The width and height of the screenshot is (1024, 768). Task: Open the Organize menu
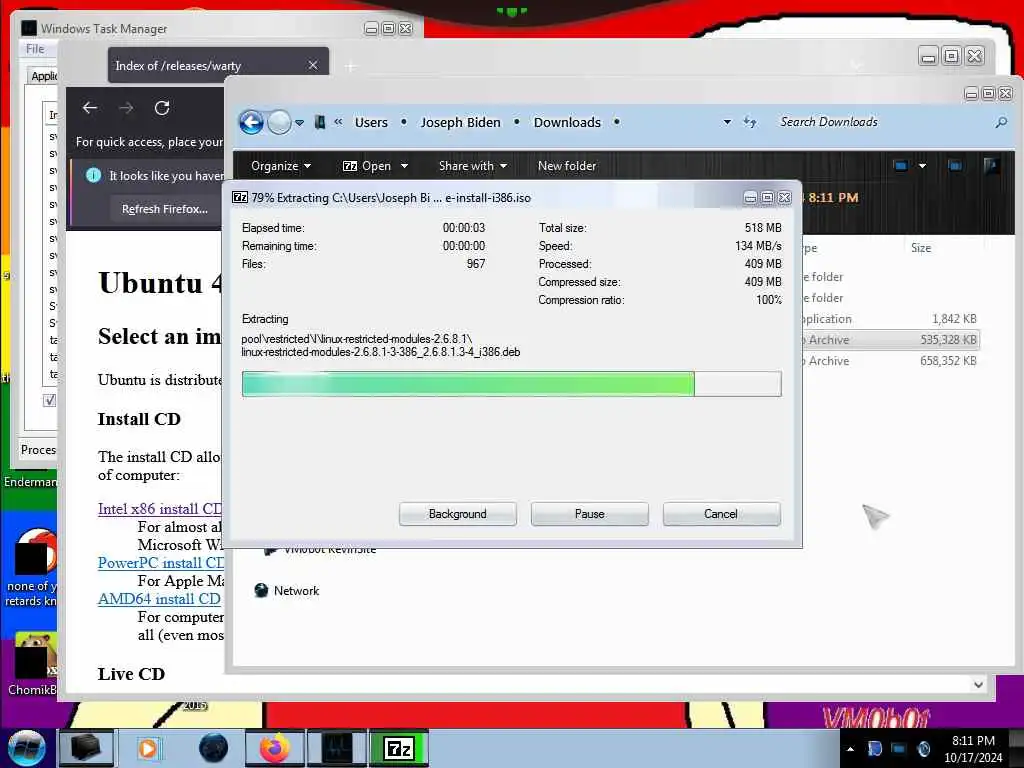pyautogui.click(x=281, y=166)
